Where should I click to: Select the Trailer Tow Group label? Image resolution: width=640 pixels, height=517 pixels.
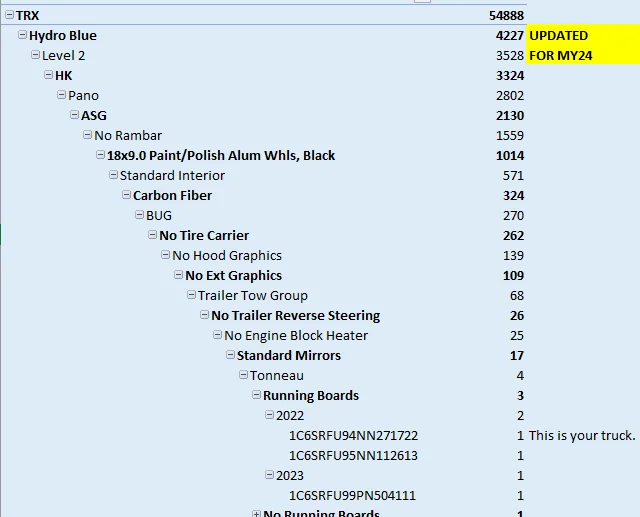point(253,295)
